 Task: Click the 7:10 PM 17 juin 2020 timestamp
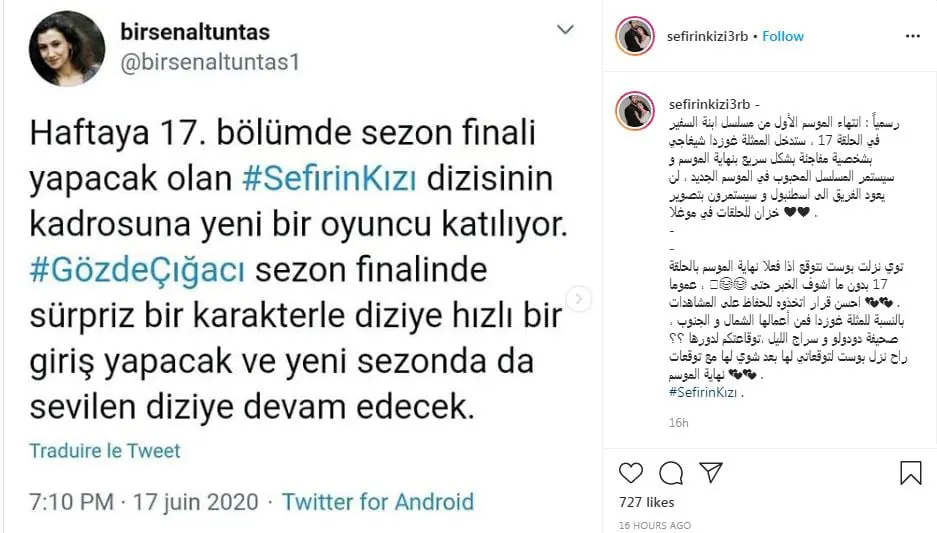[144, 501]
